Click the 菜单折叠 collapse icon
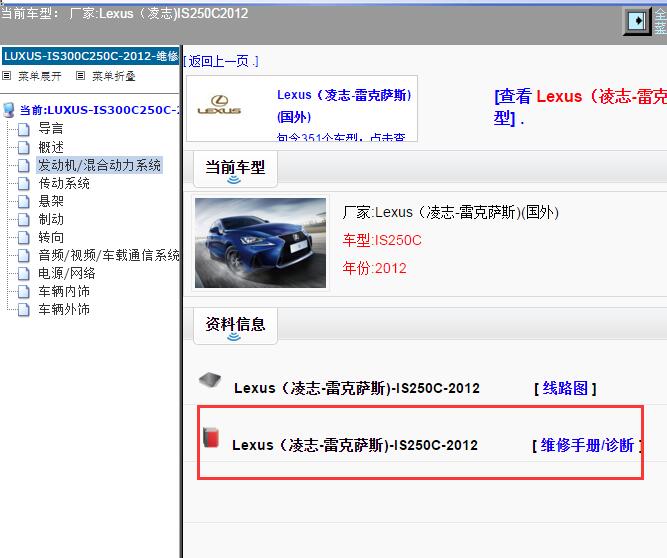 [80, 76]
